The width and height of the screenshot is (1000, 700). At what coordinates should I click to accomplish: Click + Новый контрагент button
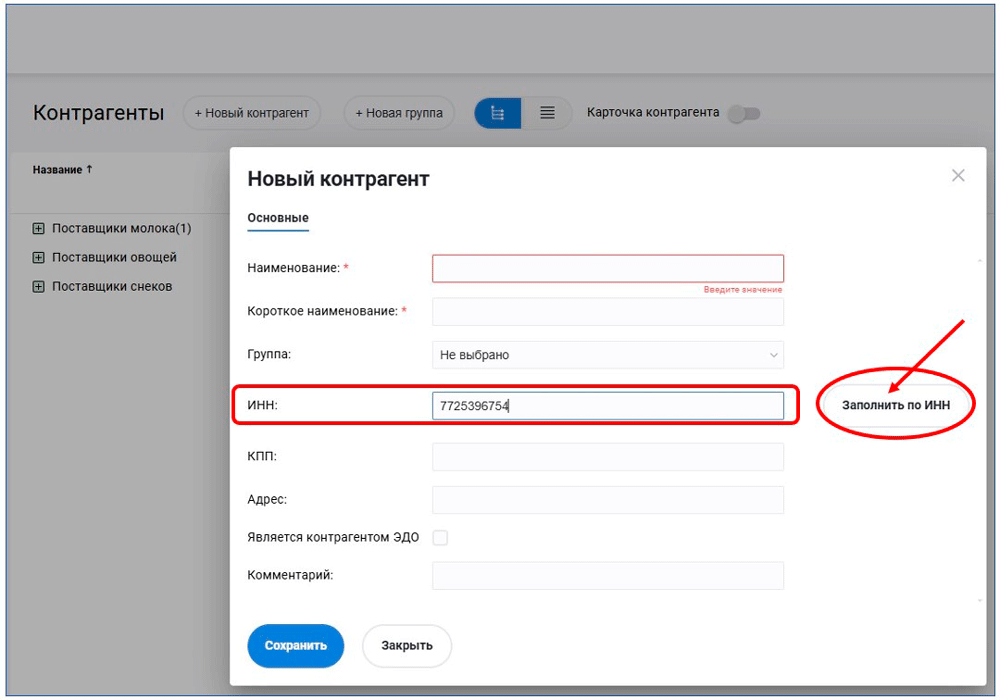[252, 113]
